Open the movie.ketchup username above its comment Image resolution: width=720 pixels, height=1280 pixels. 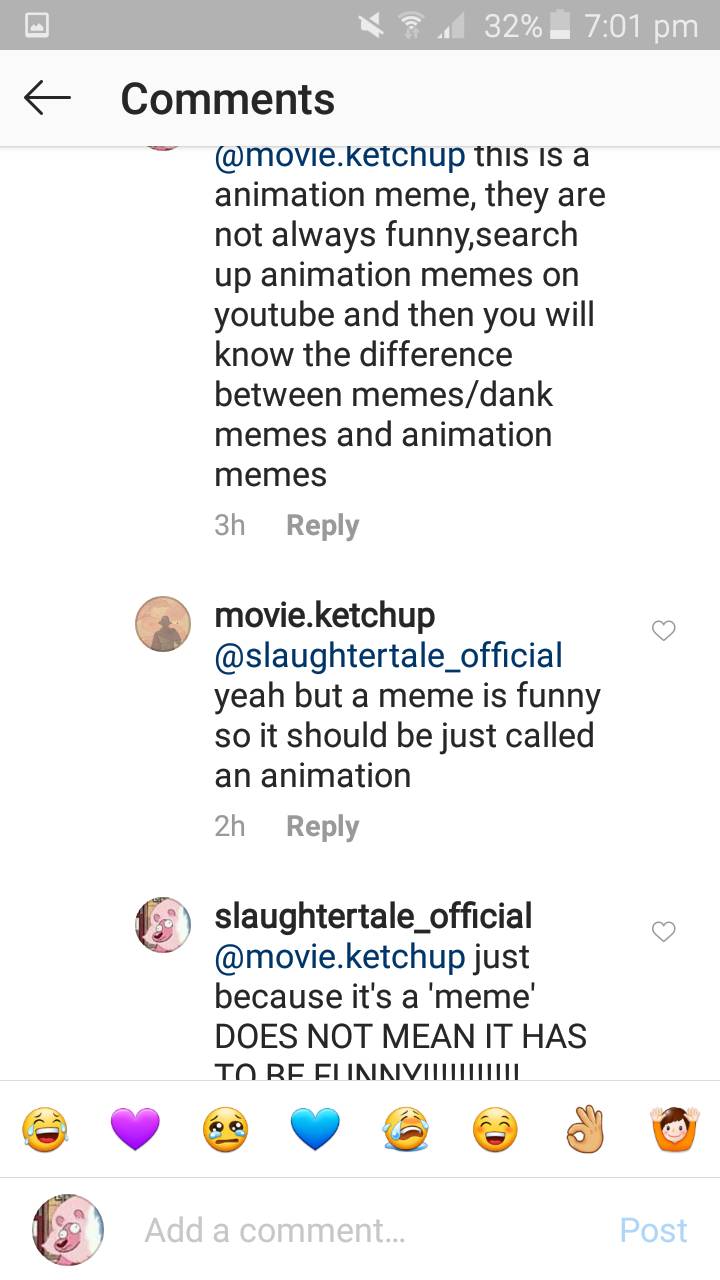click(324, 615)
